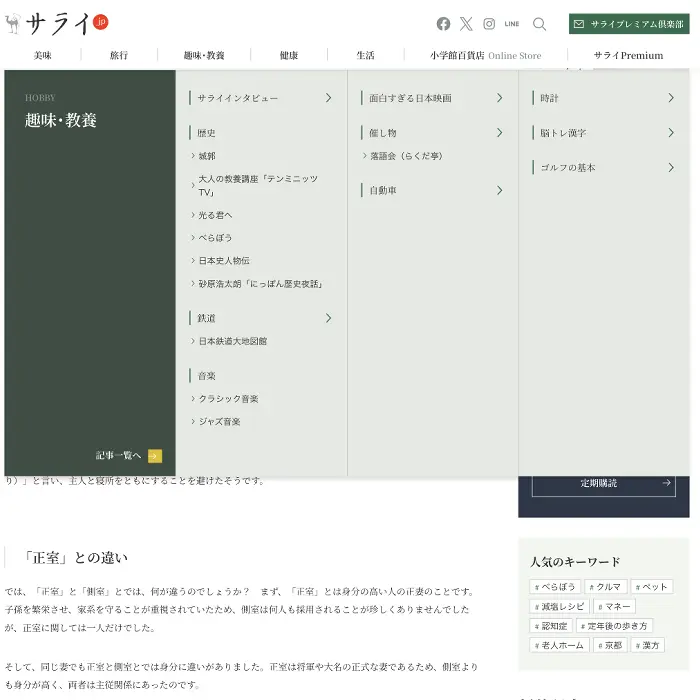Select the #減塩レシピ keyword tag
700x700 pixels.
(x=559, y=606)
